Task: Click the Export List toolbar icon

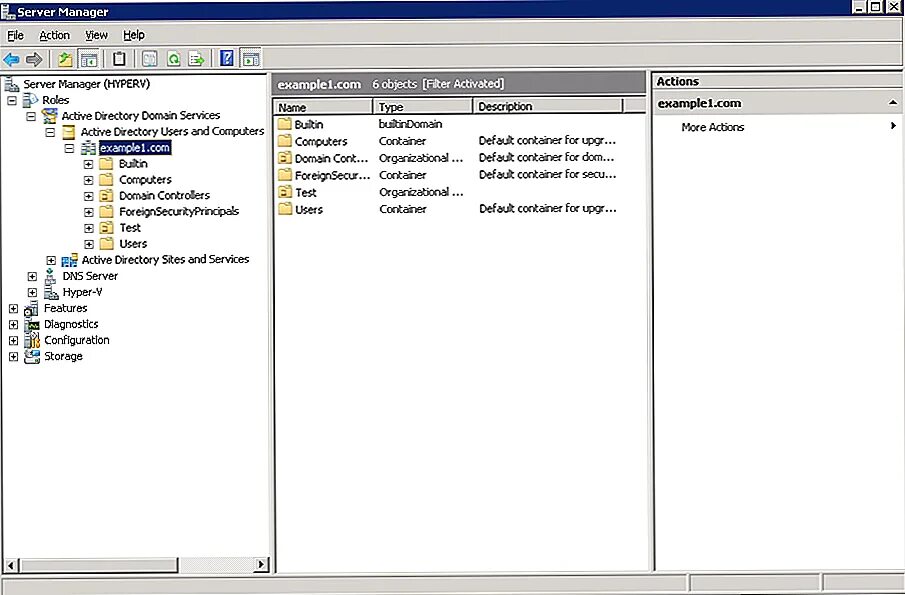Action: pos(196,59)
